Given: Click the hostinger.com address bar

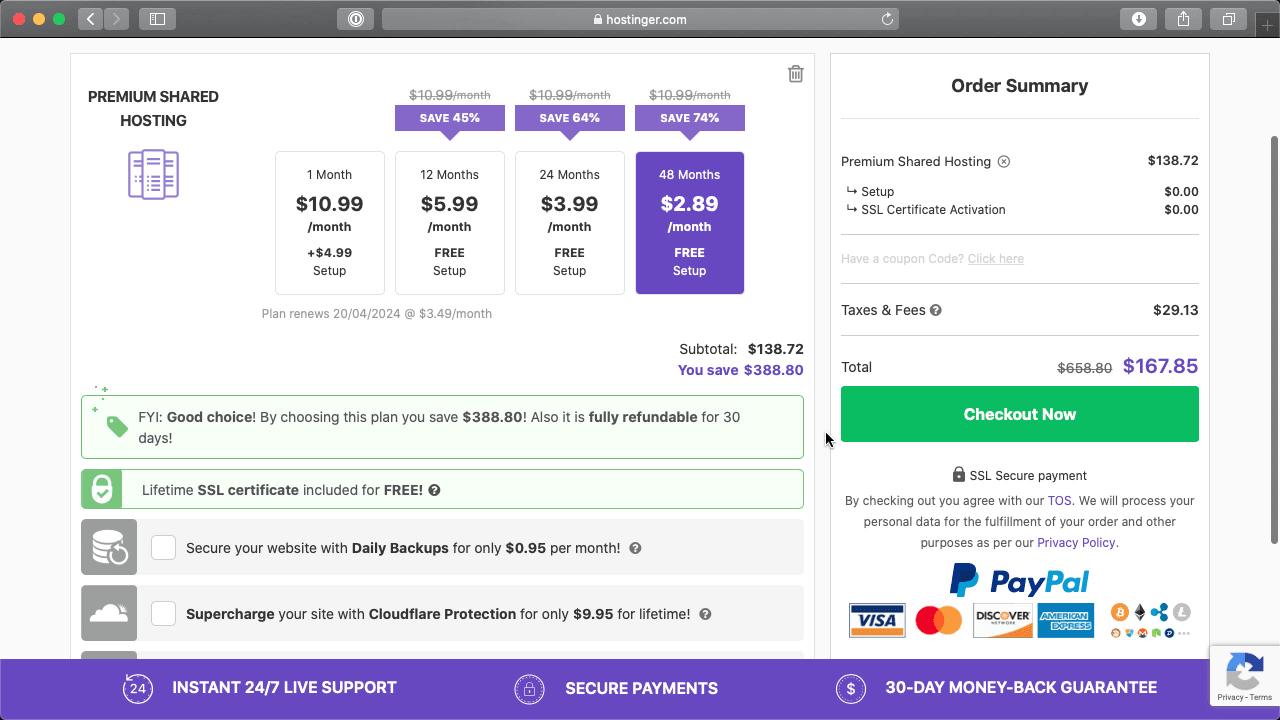Looking at the screenshot, I should coord(640,19).
